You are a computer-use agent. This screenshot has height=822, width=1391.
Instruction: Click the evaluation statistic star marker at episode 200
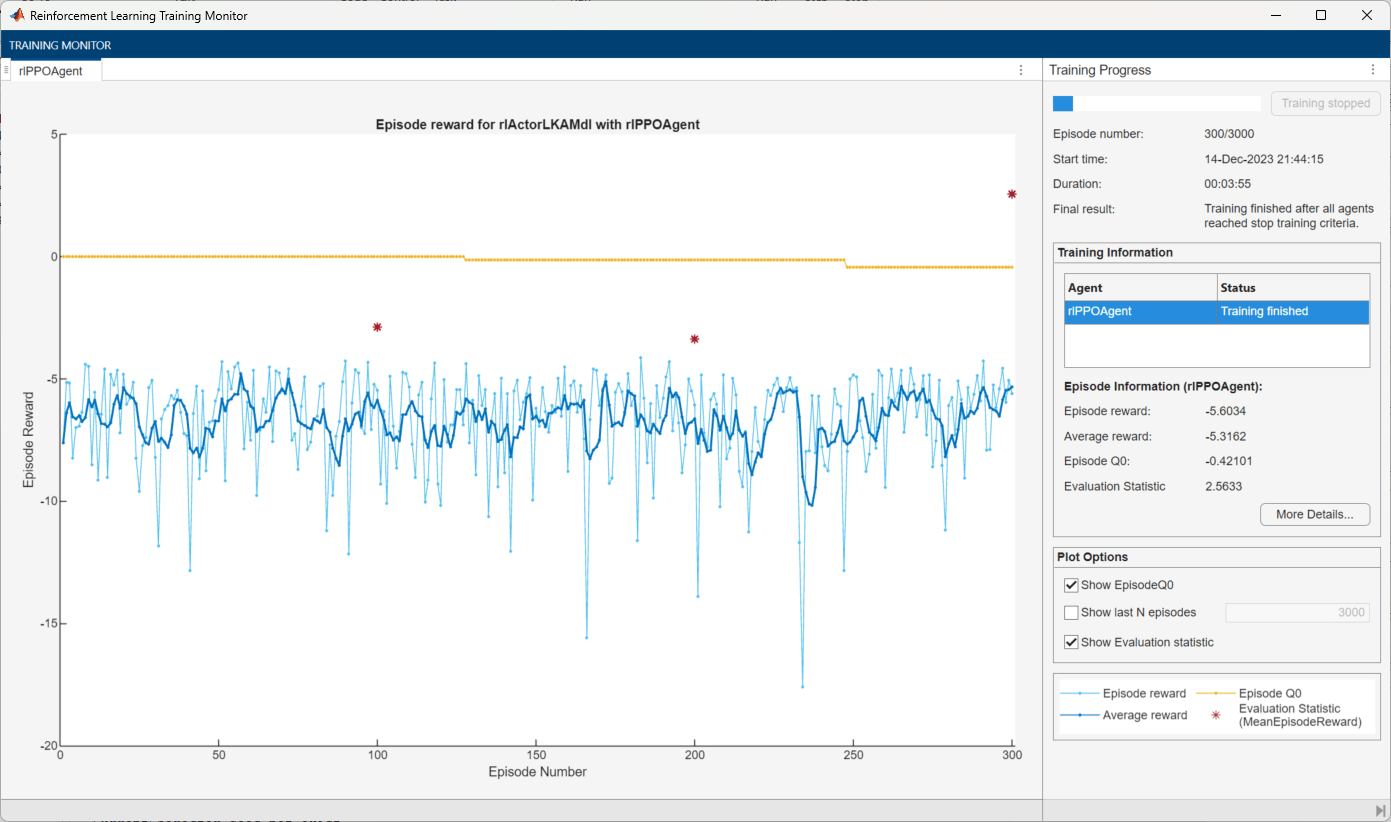[x=694, y=339]
